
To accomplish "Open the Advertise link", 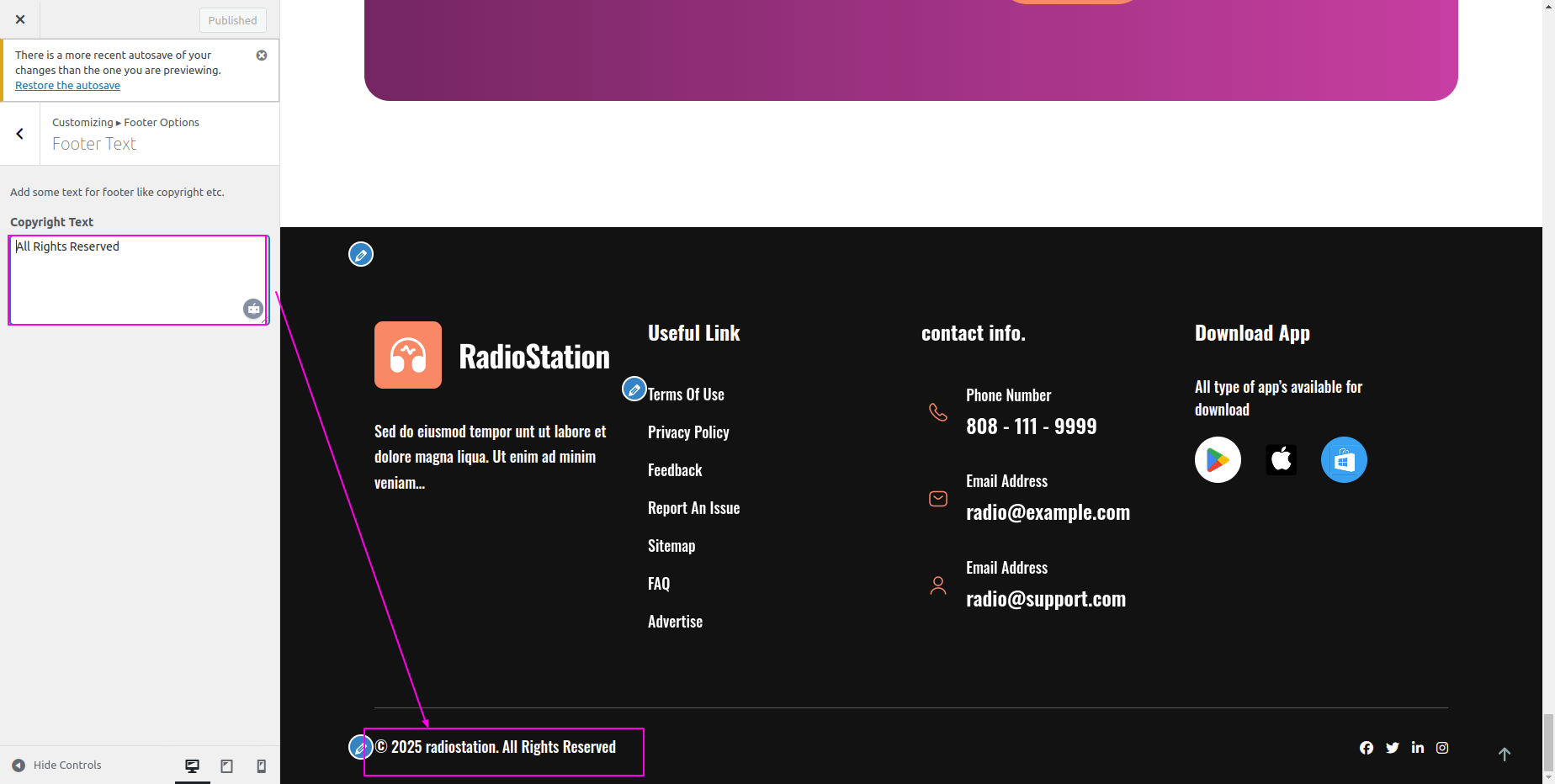I will (675, 622).
